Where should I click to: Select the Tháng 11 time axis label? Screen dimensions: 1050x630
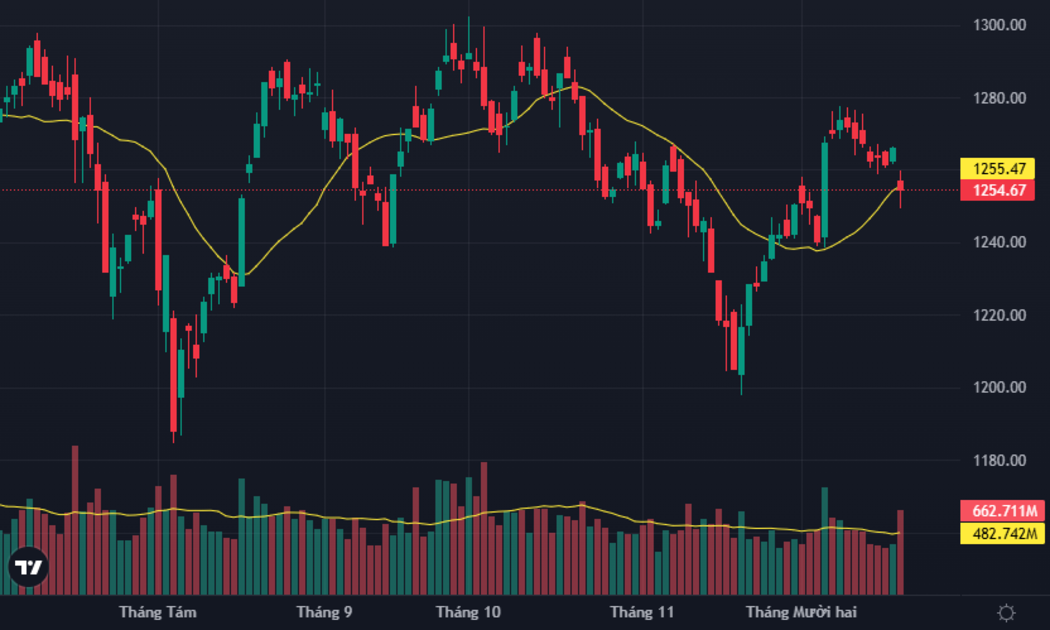(642, 612)
